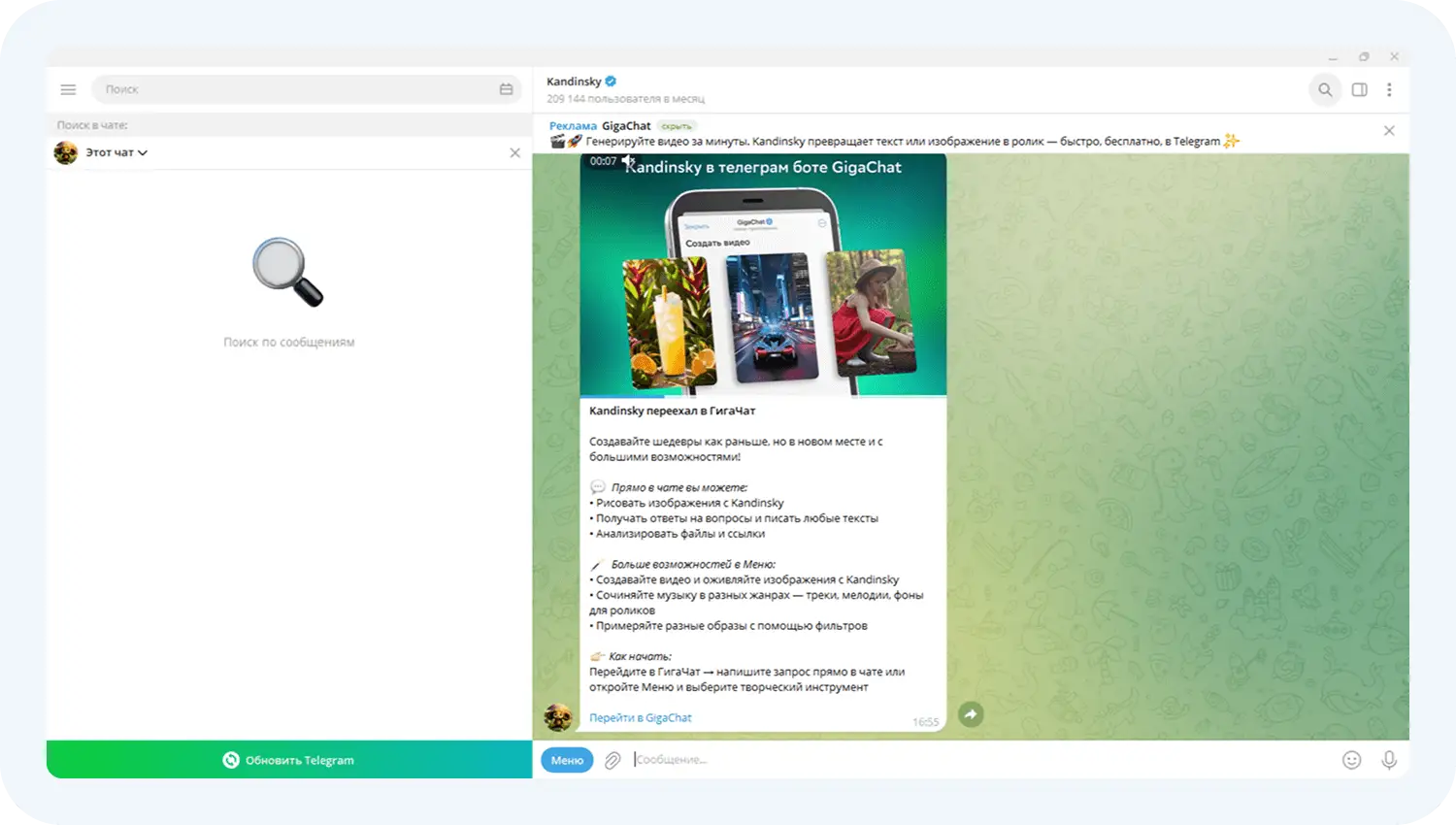Start voice recording with the microphone icon
This screenshot has width=1456, height=825.
(1389, 760)
